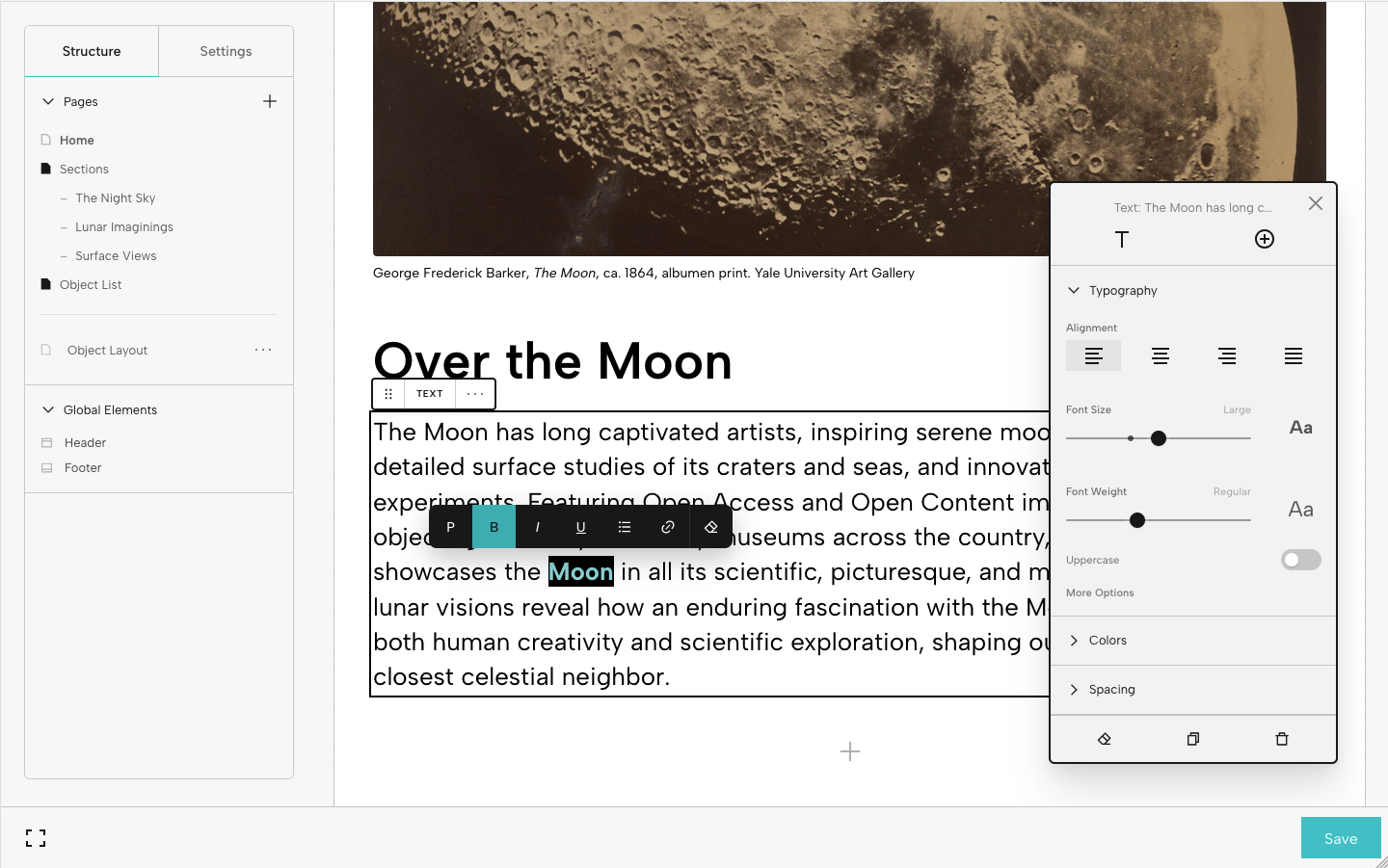
Task: Select the Sections page
Action: point(84,169)
